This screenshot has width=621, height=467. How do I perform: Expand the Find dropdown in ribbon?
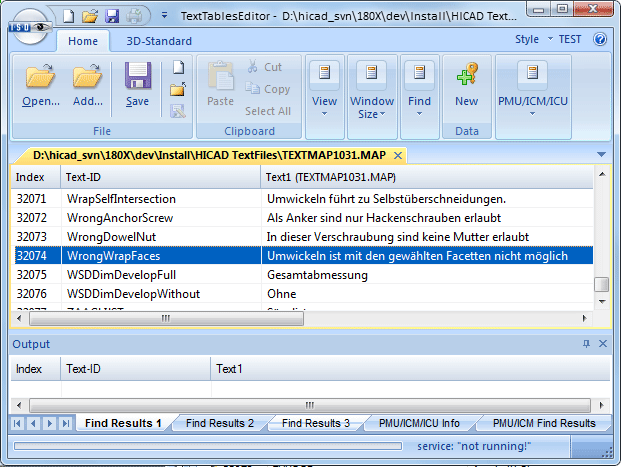click(419, 90)
